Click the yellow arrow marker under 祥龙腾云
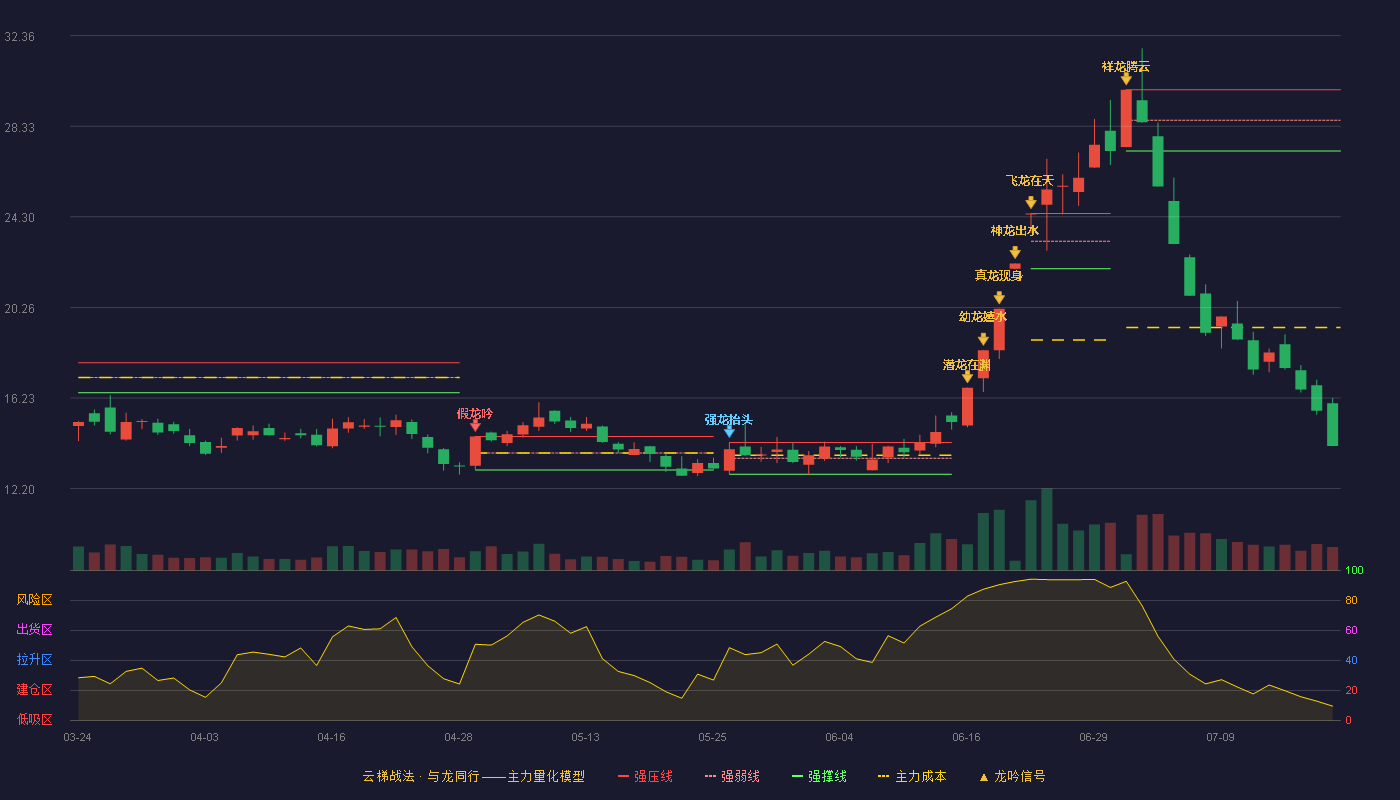Viewport: 1400px width, 800px height. coord(1126,79)
